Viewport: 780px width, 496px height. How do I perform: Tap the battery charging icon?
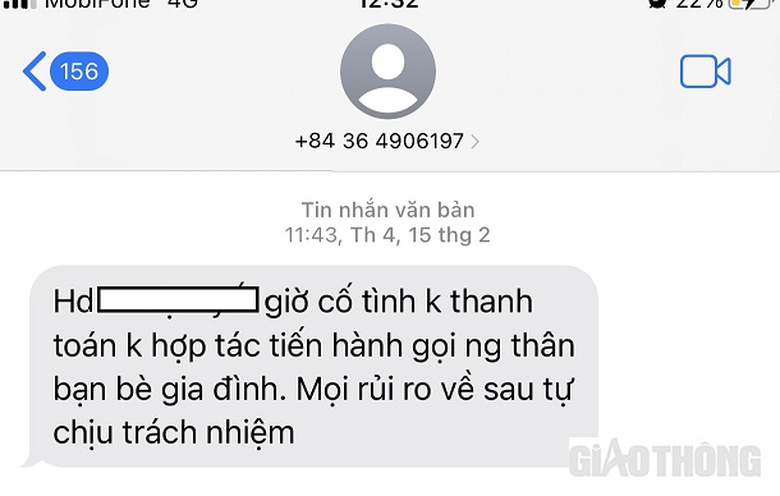(750, 4)
